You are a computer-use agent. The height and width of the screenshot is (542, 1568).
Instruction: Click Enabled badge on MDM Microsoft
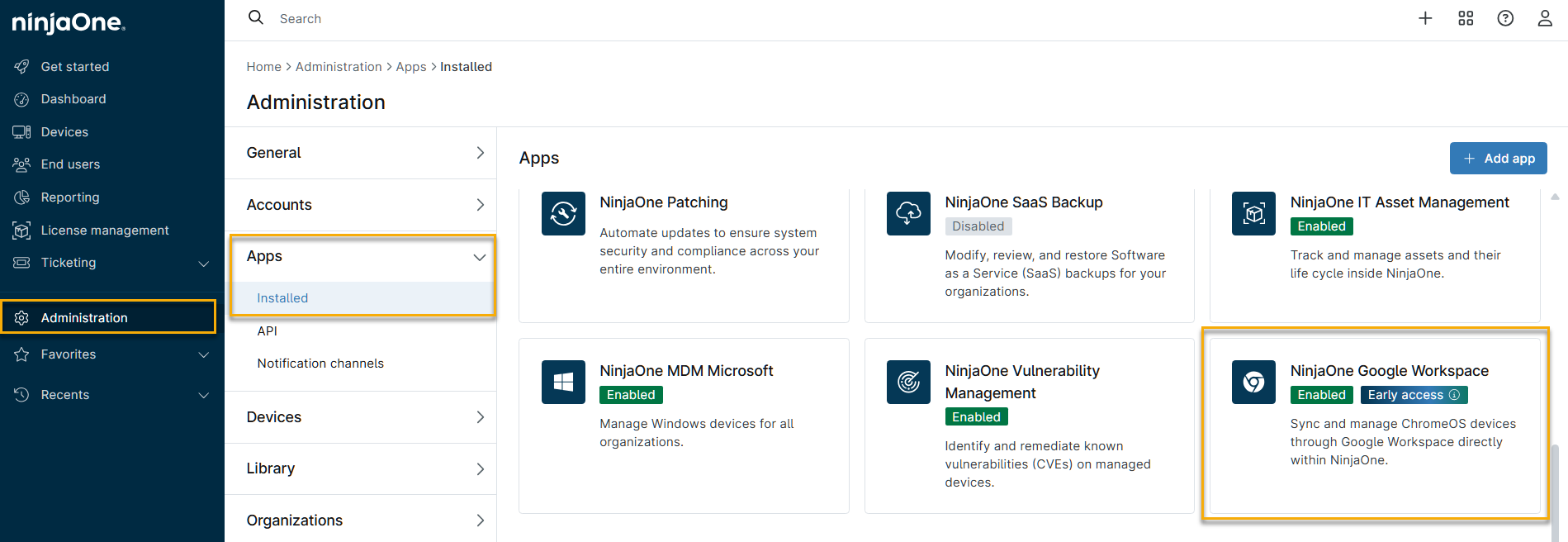coord(631,395)
